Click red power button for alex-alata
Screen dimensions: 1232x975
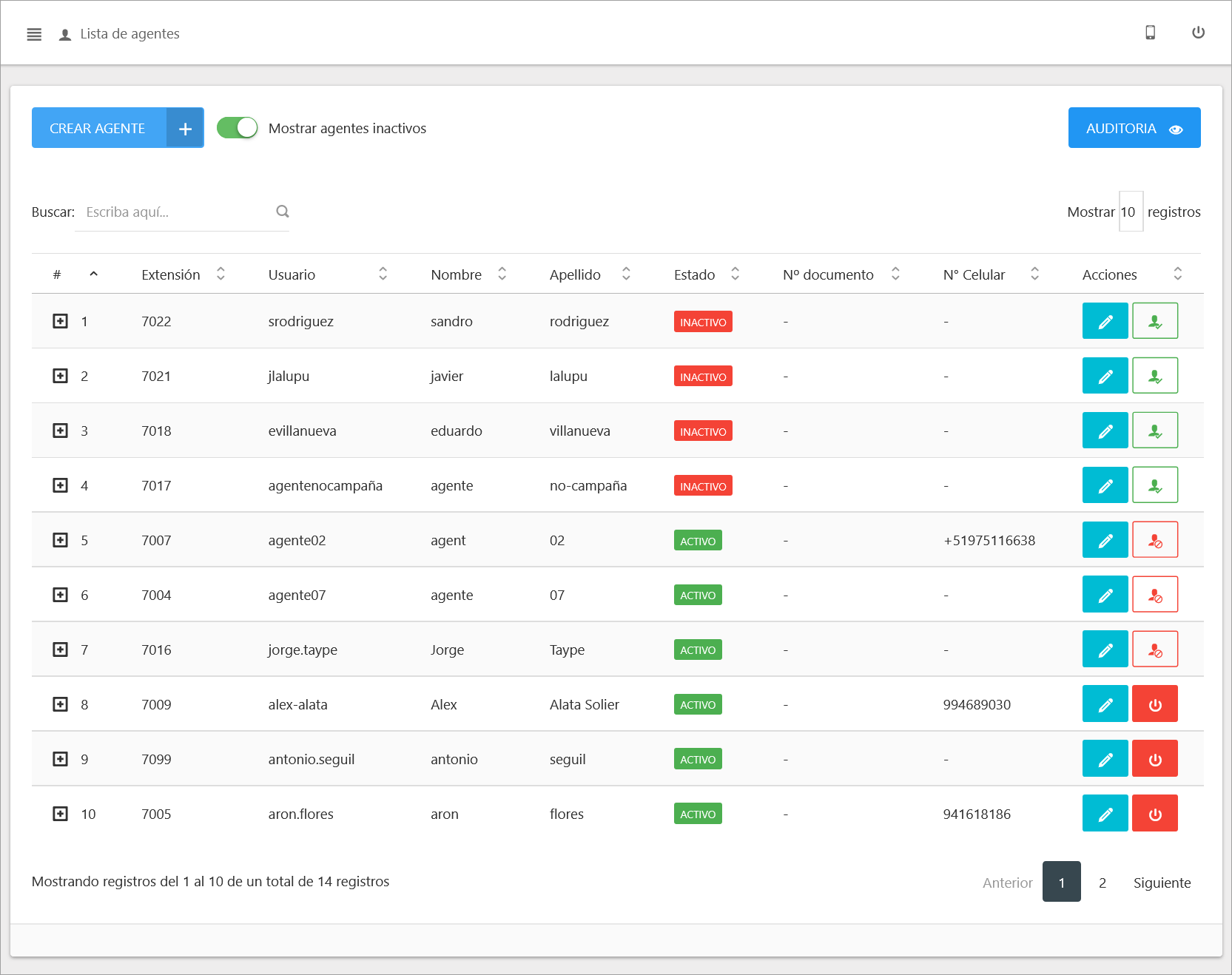pyautogui.click(x=1154, y=704)
